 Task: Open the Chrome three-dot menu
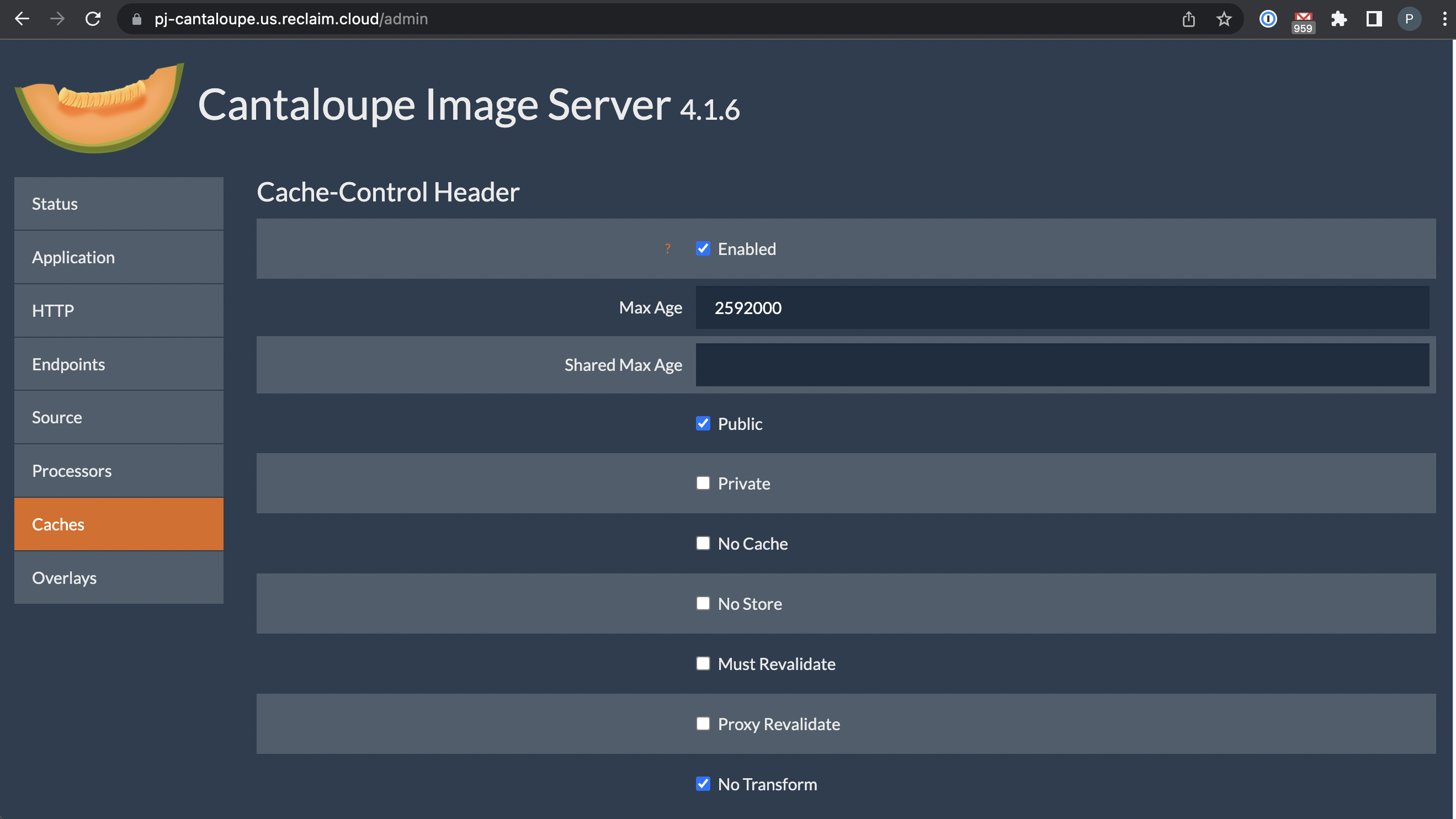pyautogui.click(x=1444, y=19)
